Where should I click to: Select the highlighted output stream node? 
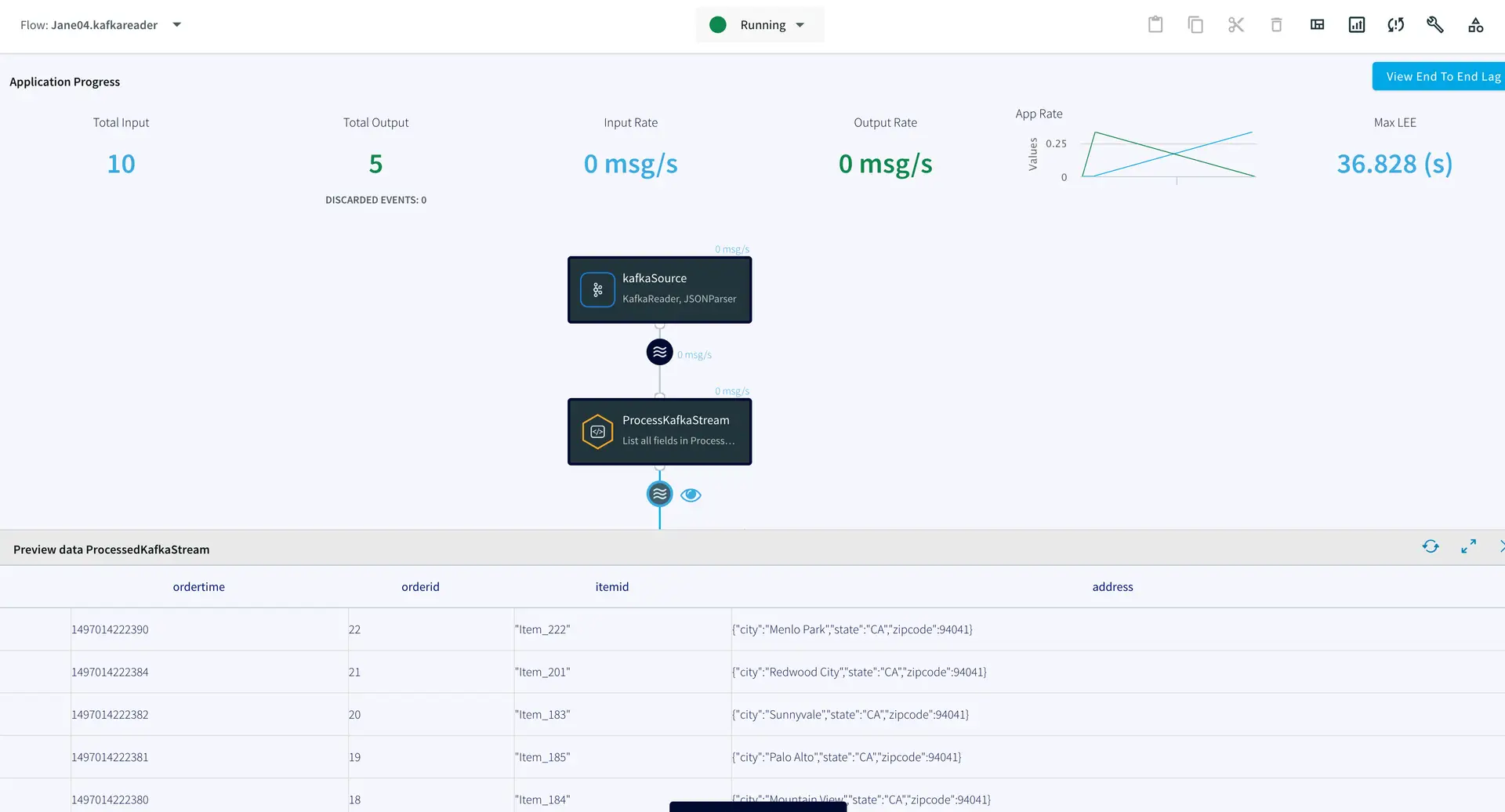[x=659, y=495]
